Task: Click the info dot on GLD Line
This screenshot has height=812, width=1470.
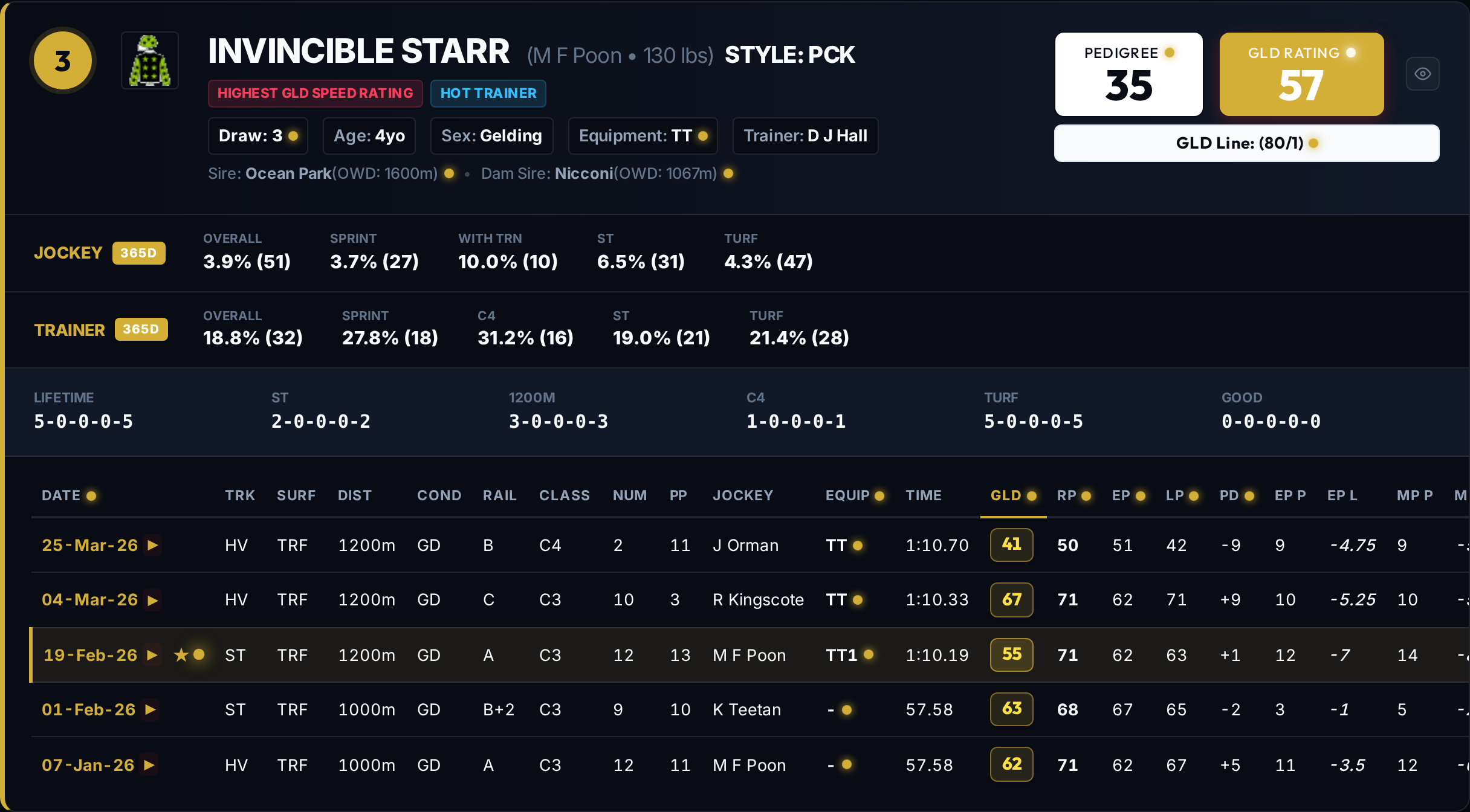Action: pyautogui.click(x=1313, y=143)
